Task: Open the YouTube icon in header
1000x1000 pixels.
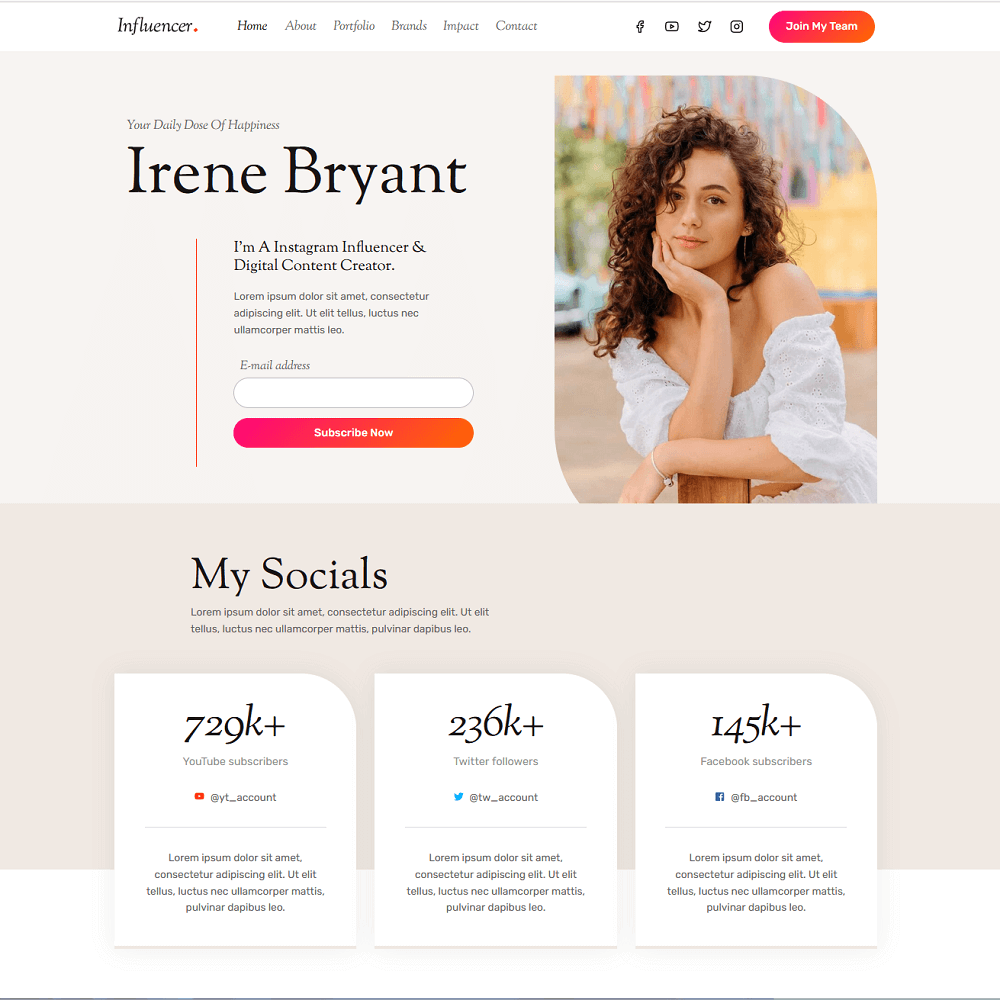Action: [x=672, y=27]
